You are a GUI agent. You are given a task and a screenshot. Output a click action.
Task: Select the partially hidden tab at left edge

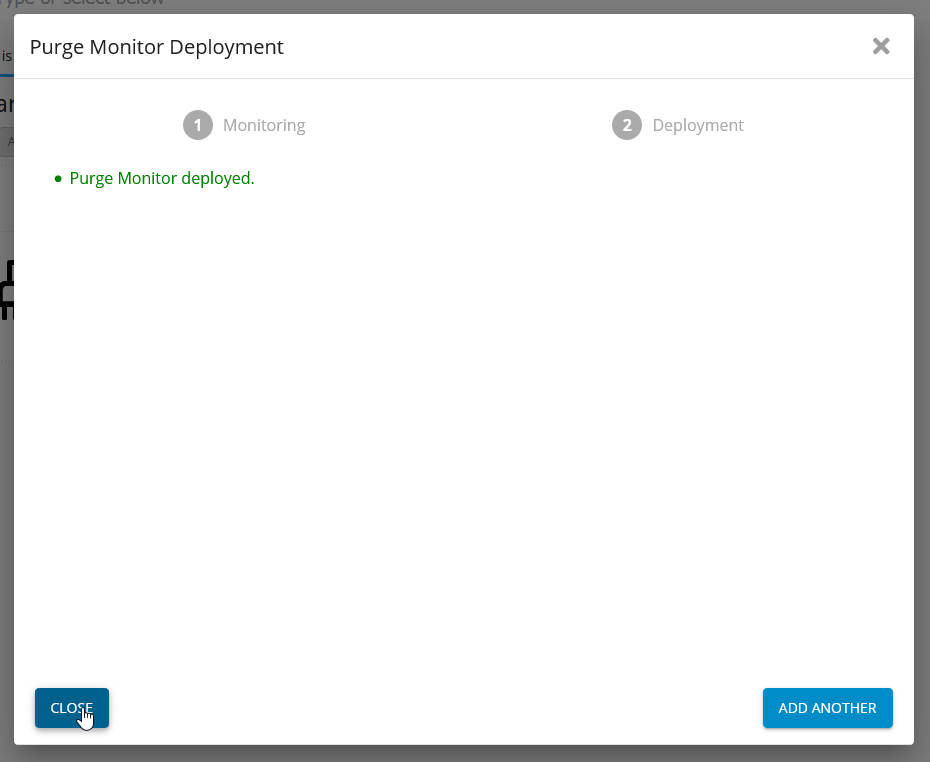[x=6, y=56]
